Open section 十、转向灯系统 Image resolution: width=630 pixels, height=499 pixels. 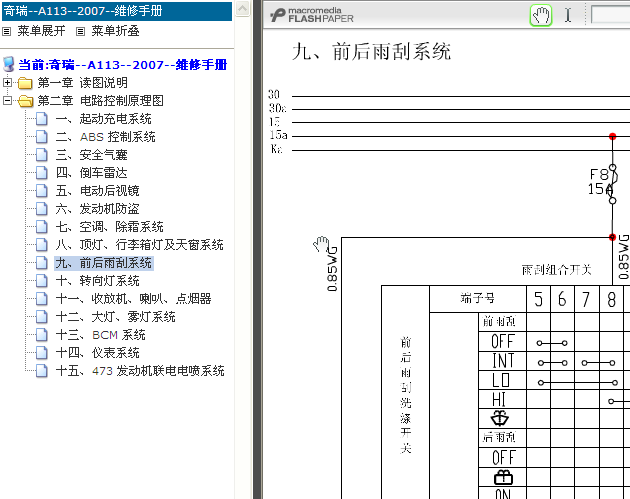[97, 281]
